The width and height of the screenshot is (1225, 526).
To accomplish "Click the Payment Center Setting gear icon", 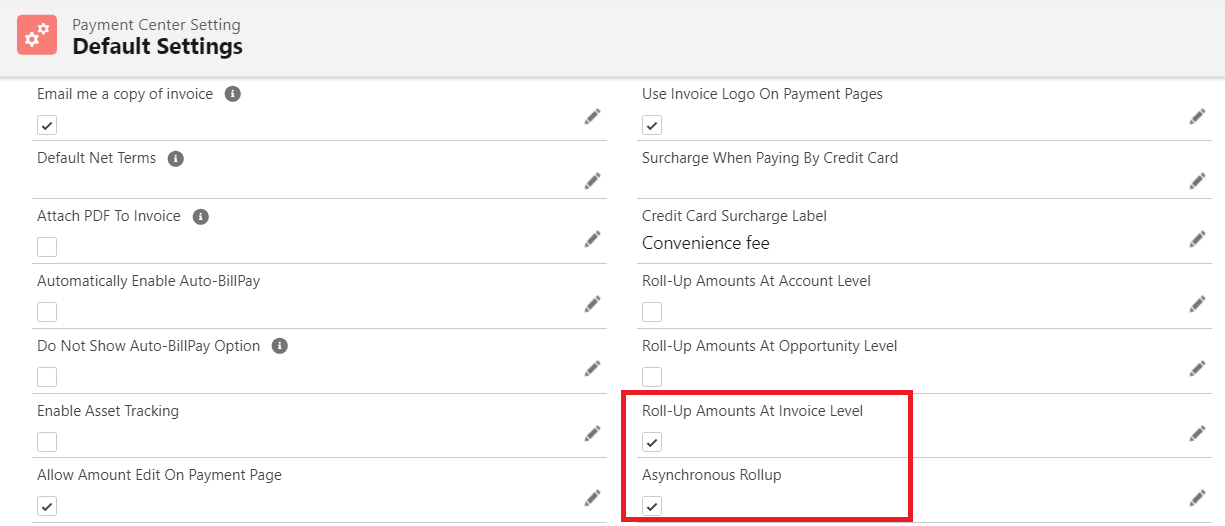I will tap(38, 36).
